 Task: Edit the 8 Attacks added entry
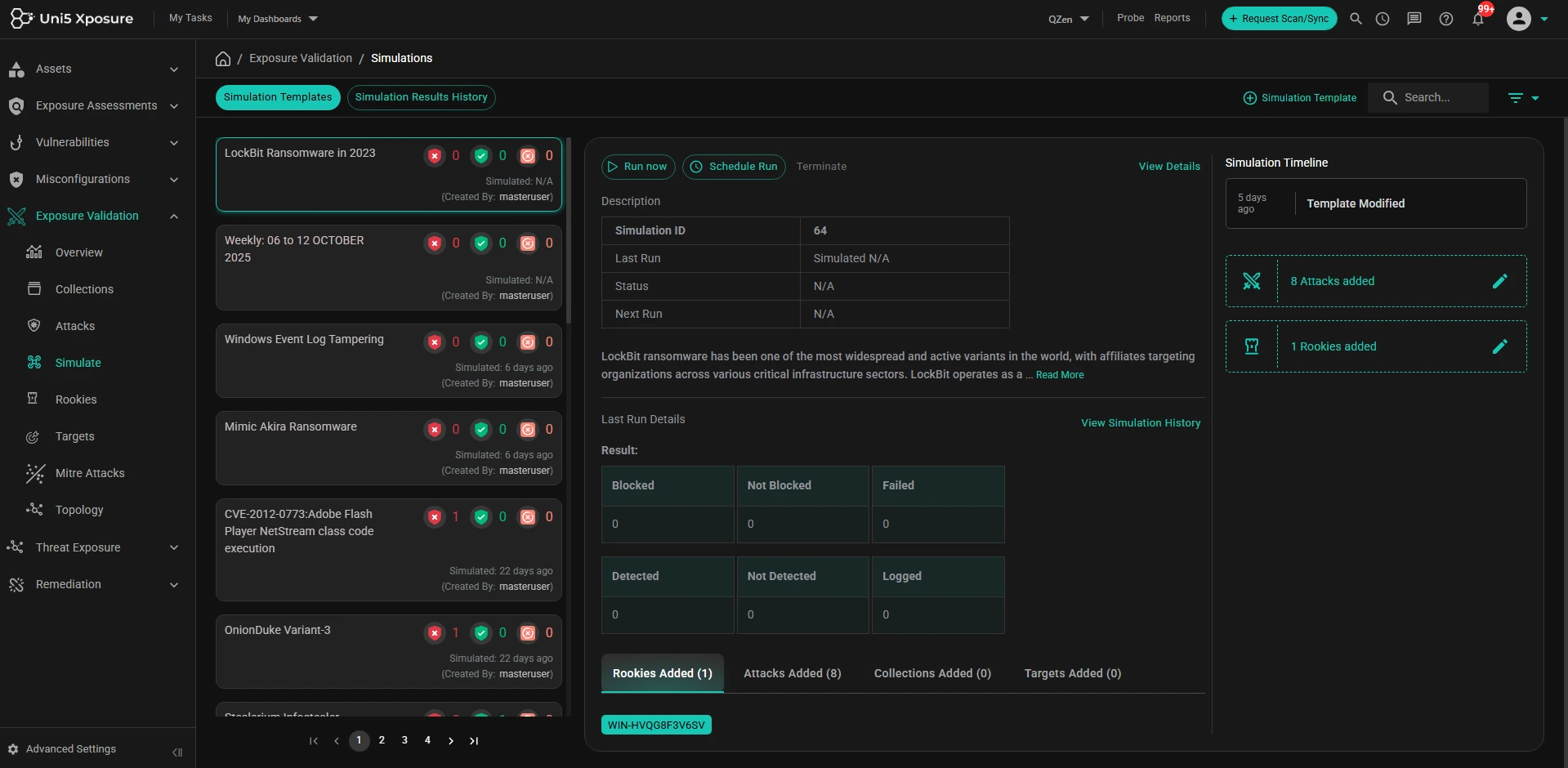coord(1500,281)
